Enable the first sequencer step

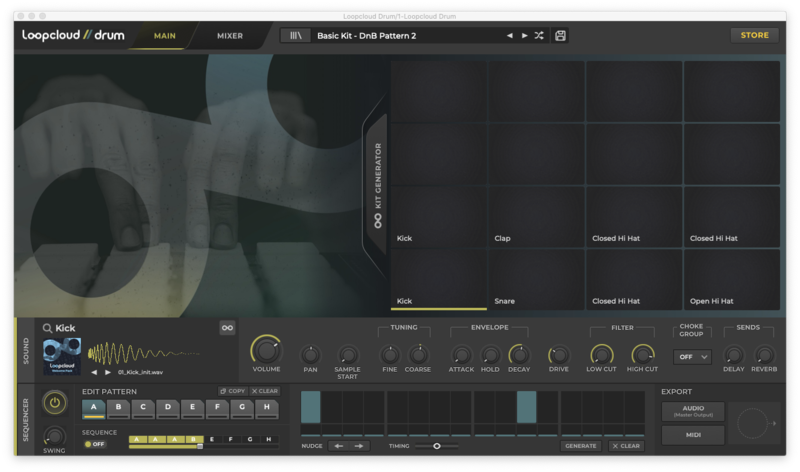[x=311, y=408]
